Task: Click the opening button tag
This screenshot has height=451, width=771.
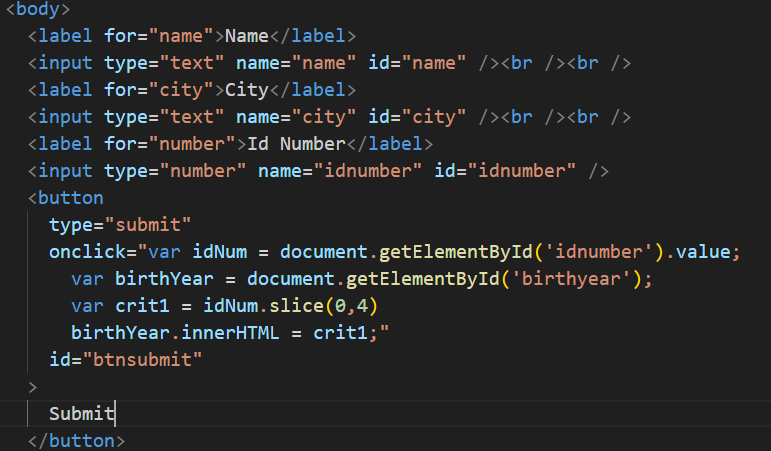Action: click(65, 198)
